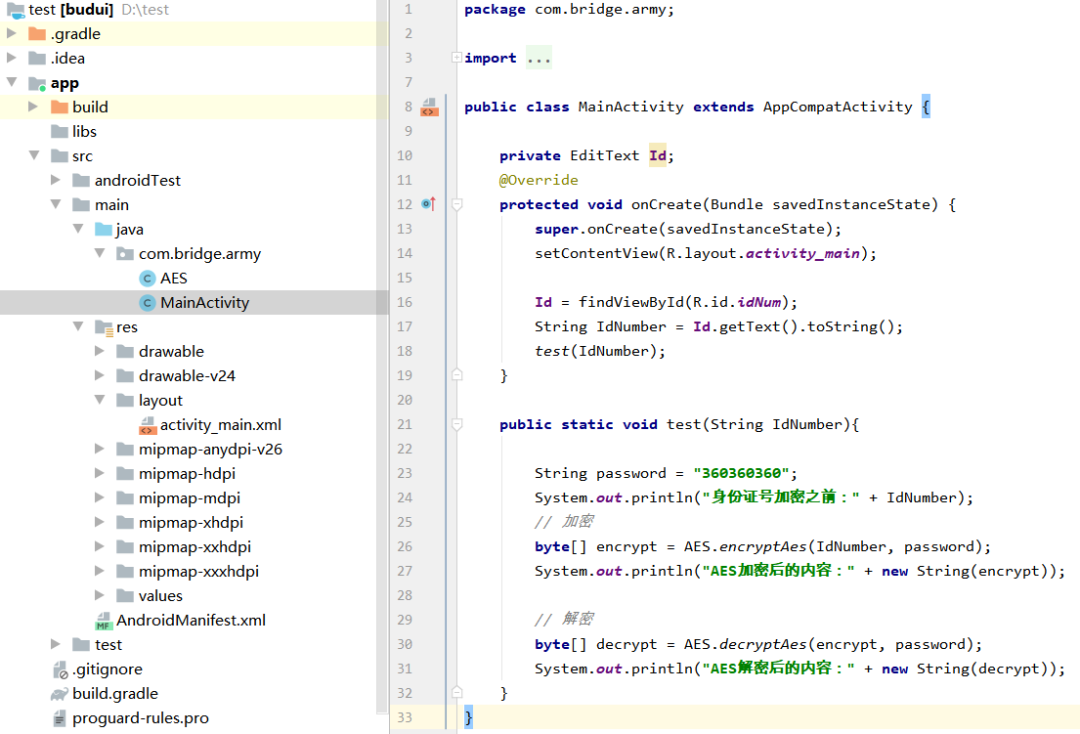This screenshot has width=1080, height=734.
Task: Click the "360360360" password string literal
Action: click(x=740, y=473)
